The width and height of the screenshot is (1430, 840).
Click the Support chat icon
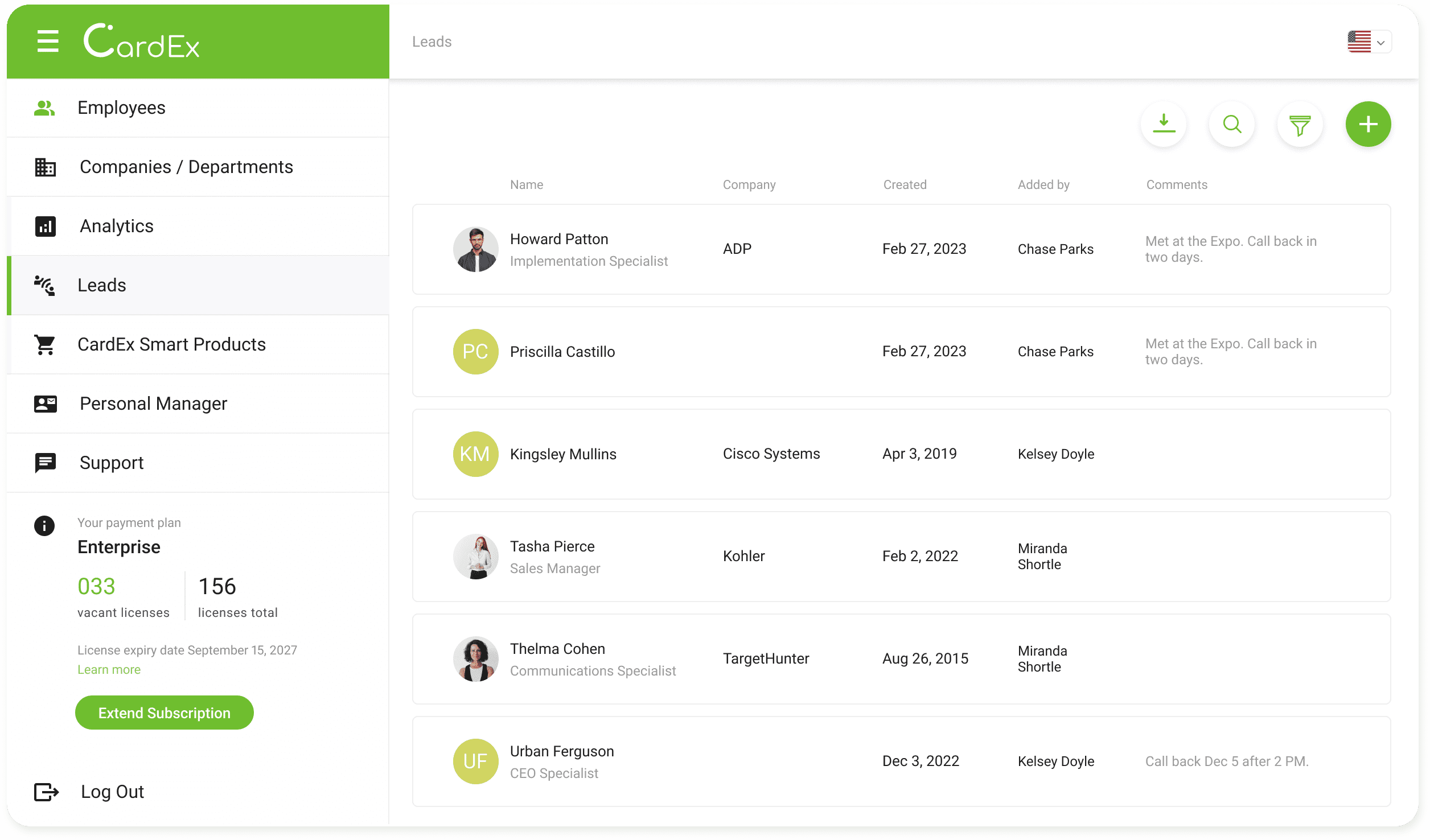(x=45, y=462)
